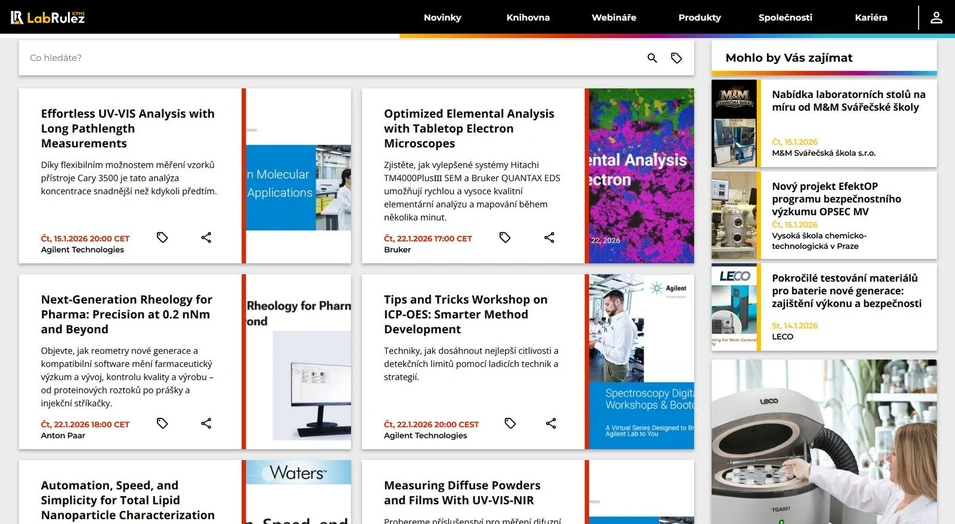Viewport: 955px width, 524px height.
Task: Click the search magnifier icon
Action: click(652, 58)
